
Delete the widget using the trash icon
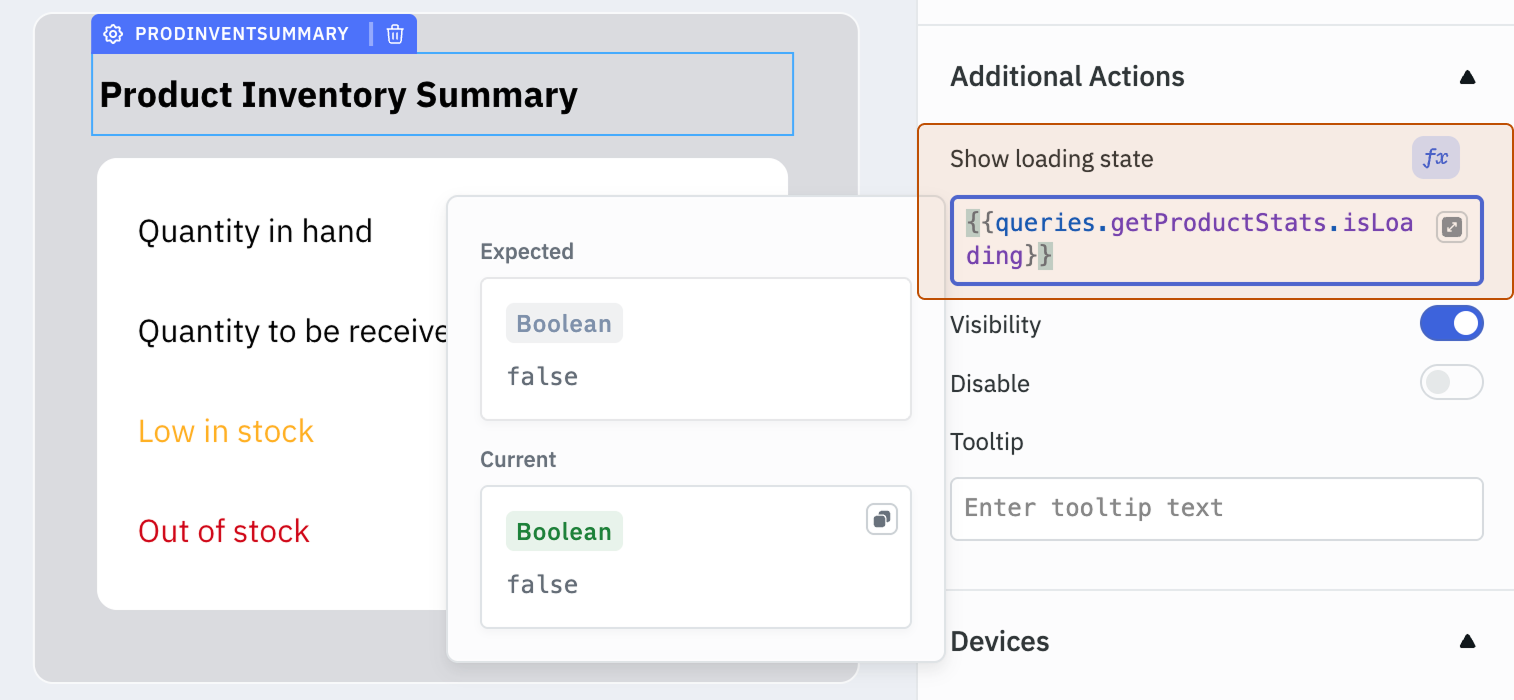395,34
